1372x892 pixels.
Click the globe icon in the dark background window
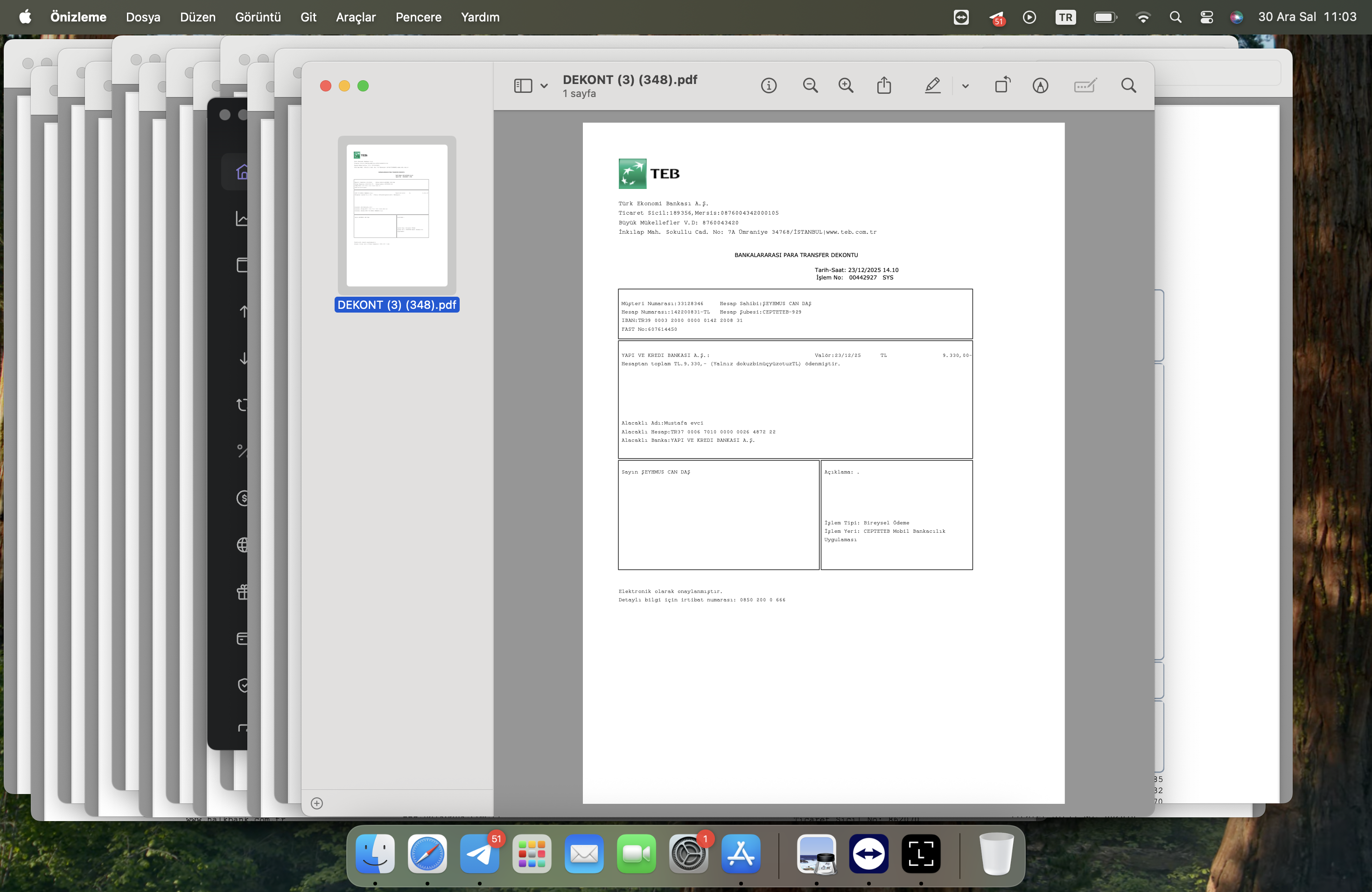(242, 544)
